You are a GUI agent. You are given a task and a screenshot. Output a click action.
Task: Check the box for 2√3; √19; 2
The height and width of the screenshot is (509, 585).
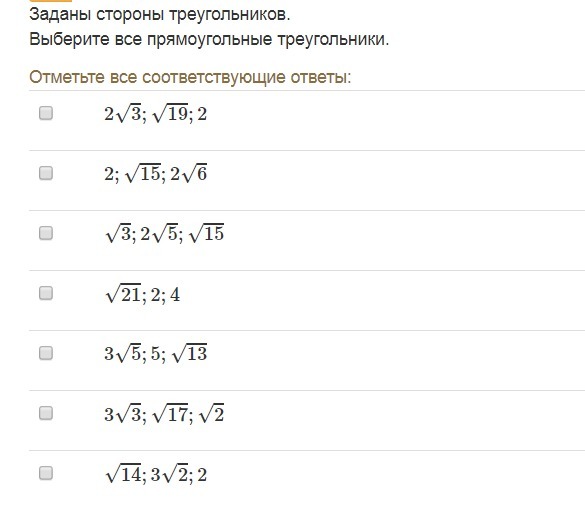46,113
